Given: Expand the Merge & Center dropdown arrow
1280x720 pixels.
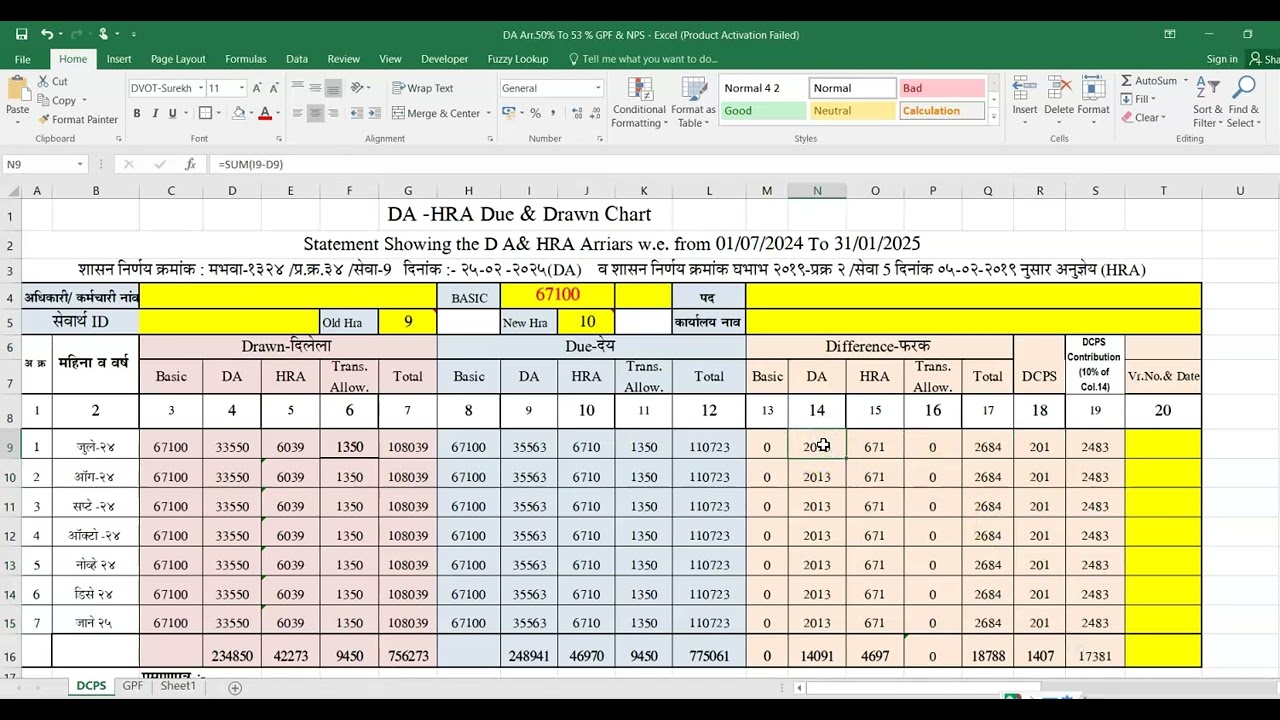Looking at the screenshot, I should tap(489, 113).
